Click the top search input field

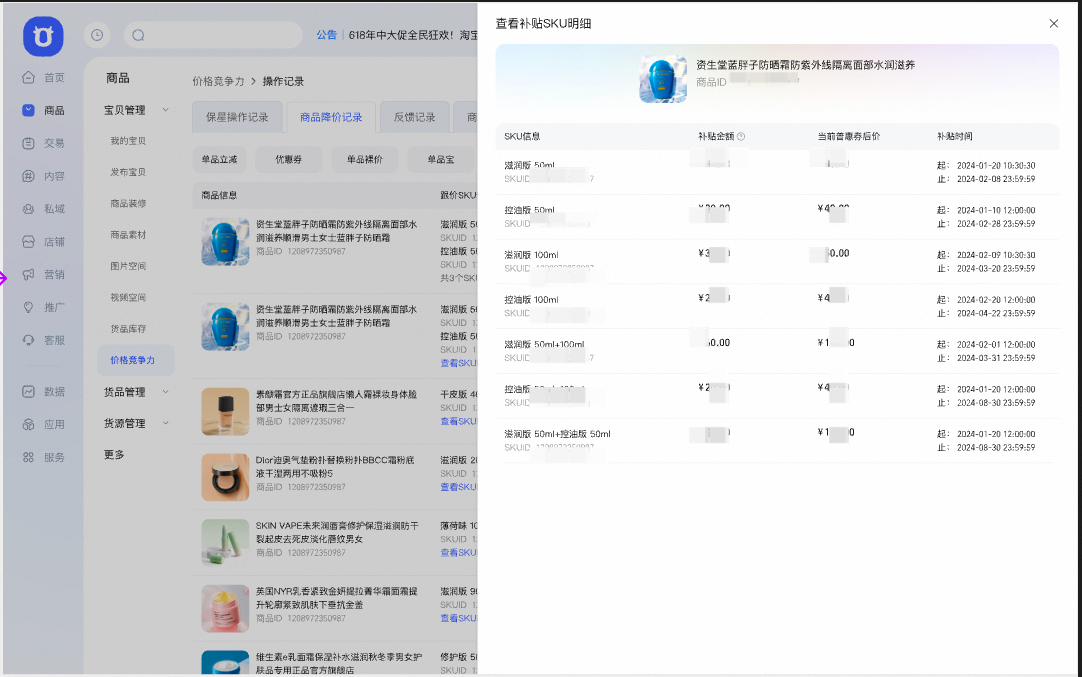[213, 35]
